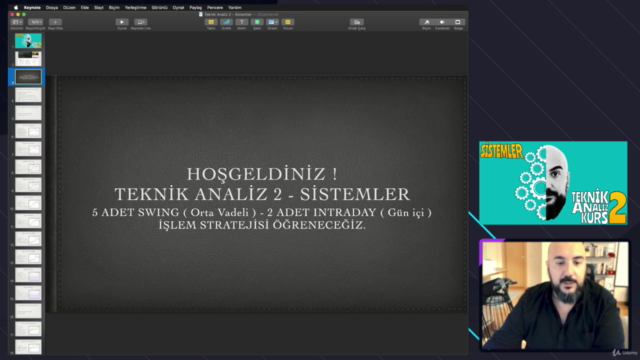Select slide 14 thumbnail in navigator
This screenshot has width=640, height=360.
coord(28,275)
